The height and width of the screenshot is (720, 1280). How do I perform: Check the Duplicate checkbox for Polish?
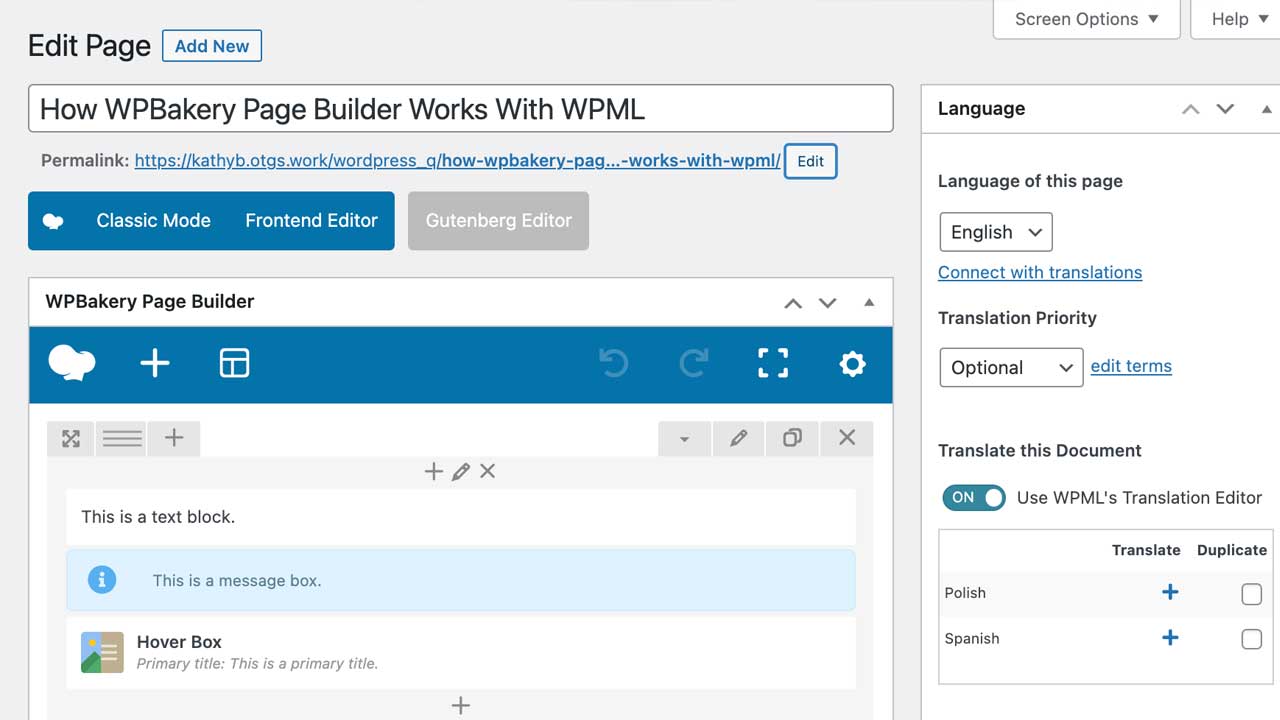[1251, 594]
